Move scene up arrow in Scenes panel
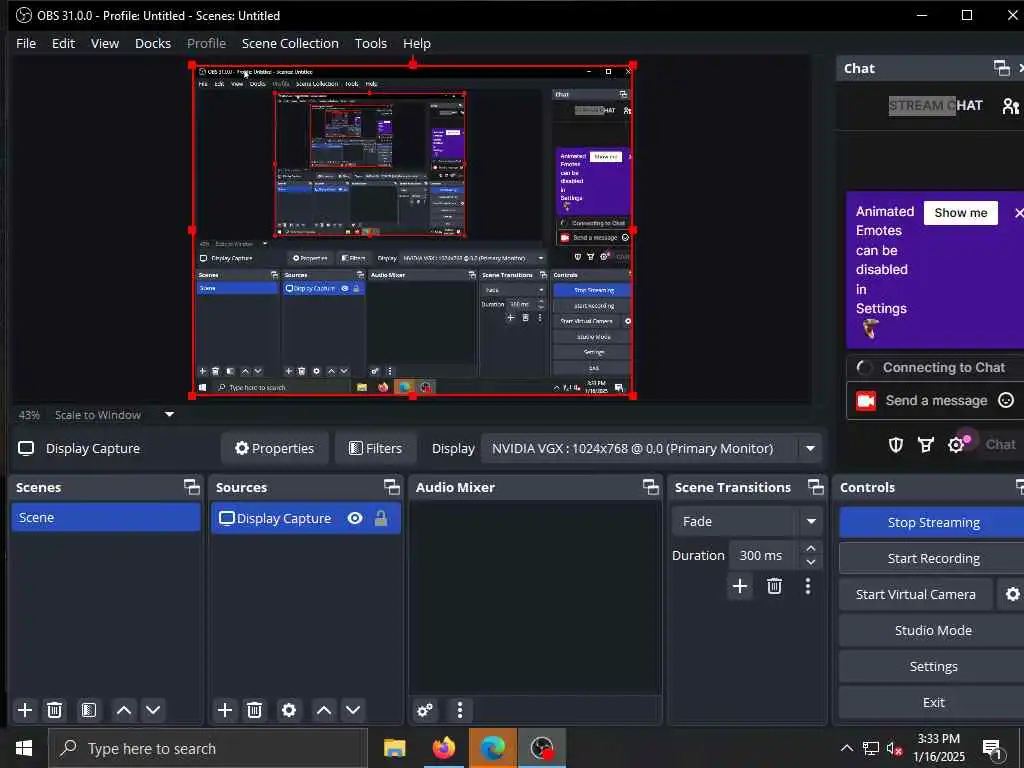The height and width of the screenshot is (768, 1024). 124,710
